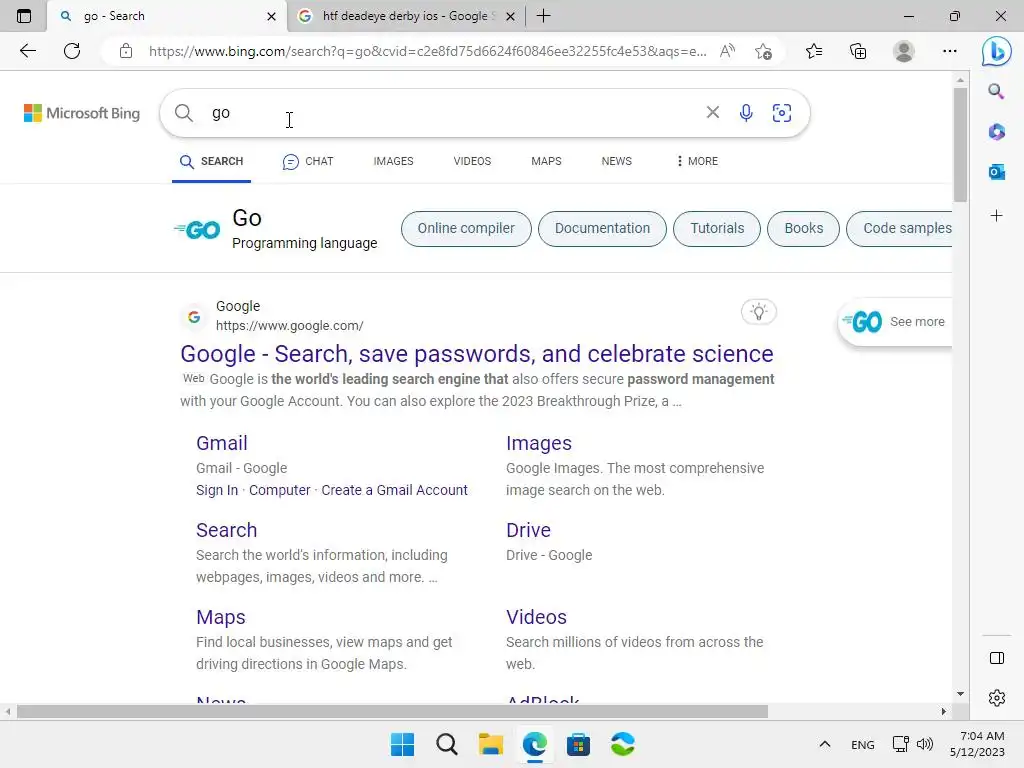Close the go - Search tab
This screenshot has width=1024, height=768.
[x=272, y=16]
